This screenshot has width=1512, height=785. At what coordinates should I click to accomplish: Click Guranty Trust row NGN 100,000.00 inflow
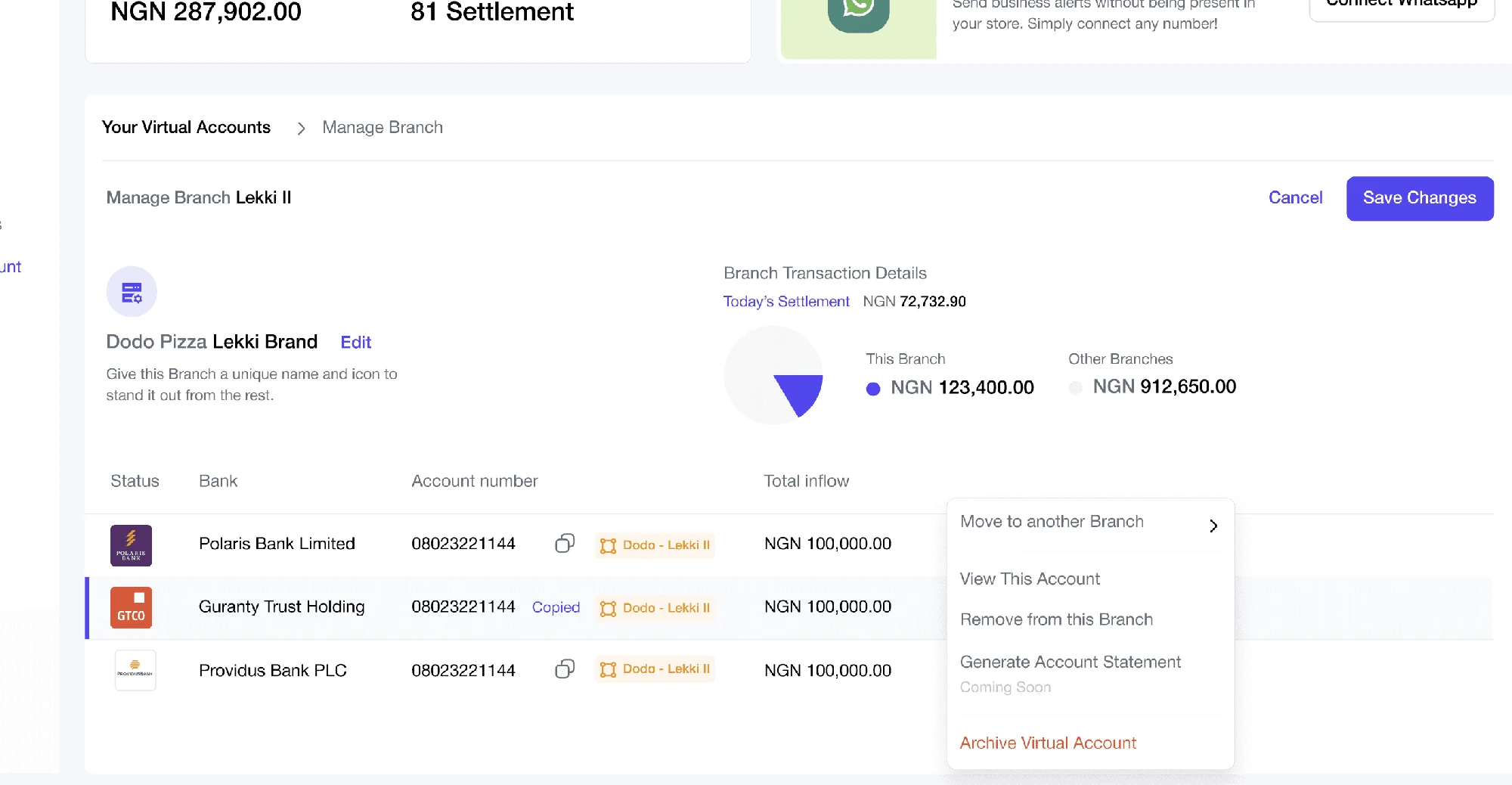pyautogui.click(x=828, y=607)
